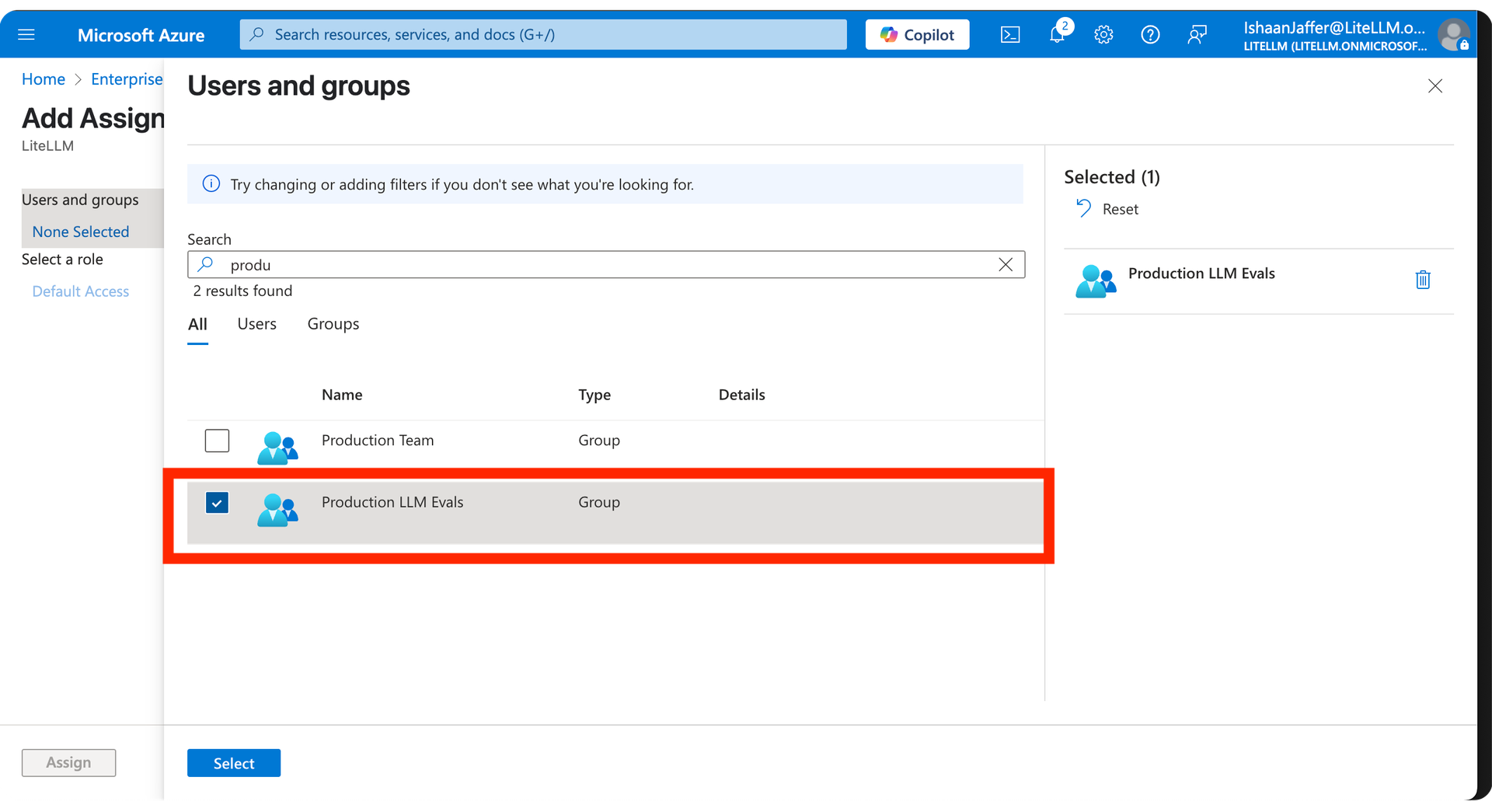Viewport: 1492px width, 812px height.
Task: Clear the search text with the X
Action: click(1006, 264)
